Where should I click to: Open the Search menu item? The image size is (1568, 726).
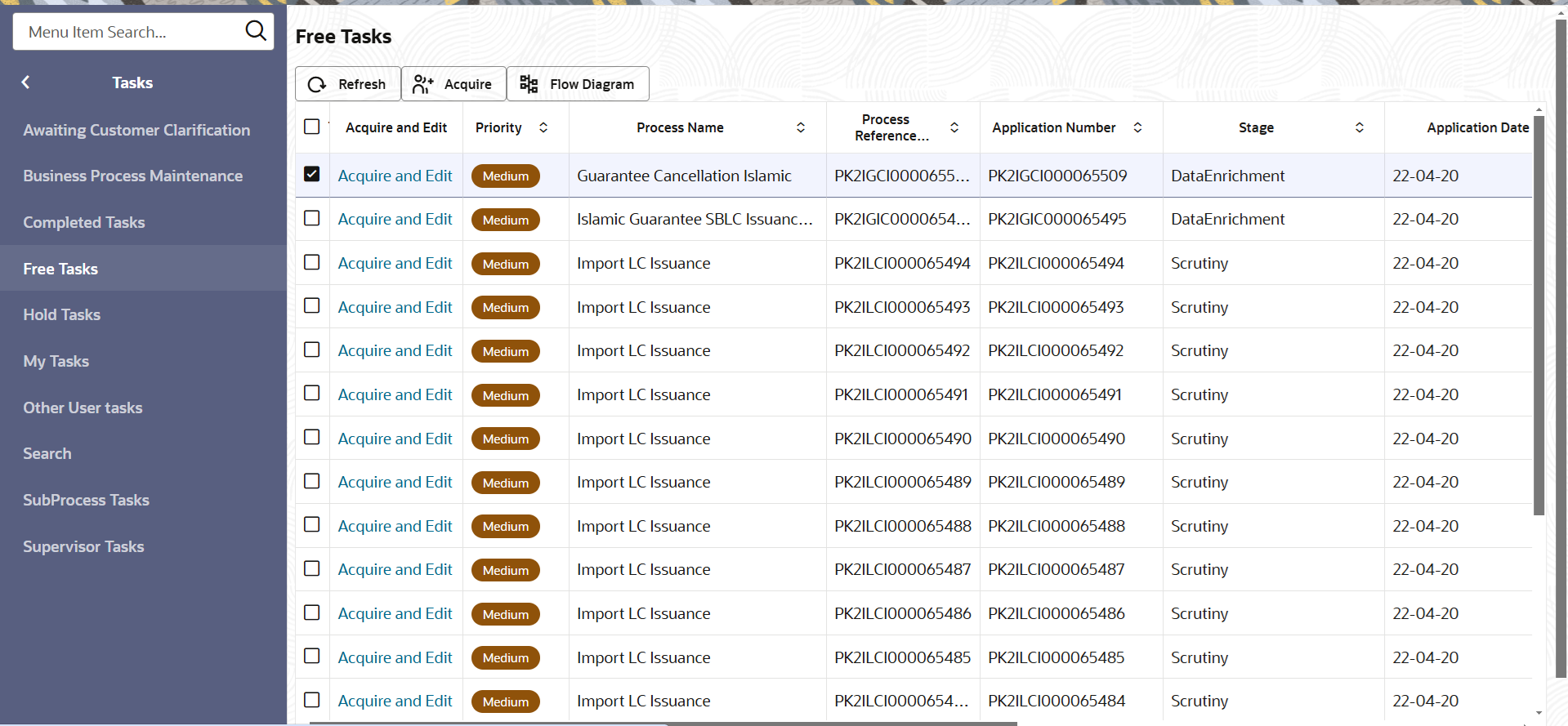click(x=47, y=453)
